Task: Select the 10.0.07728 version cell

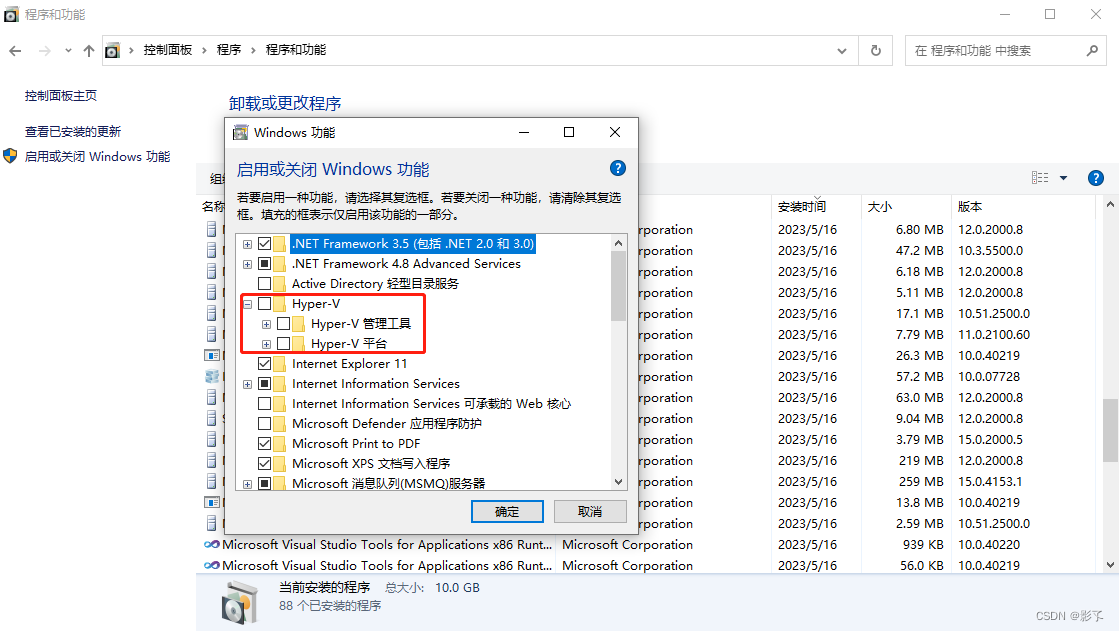Action: coord(989,377)
